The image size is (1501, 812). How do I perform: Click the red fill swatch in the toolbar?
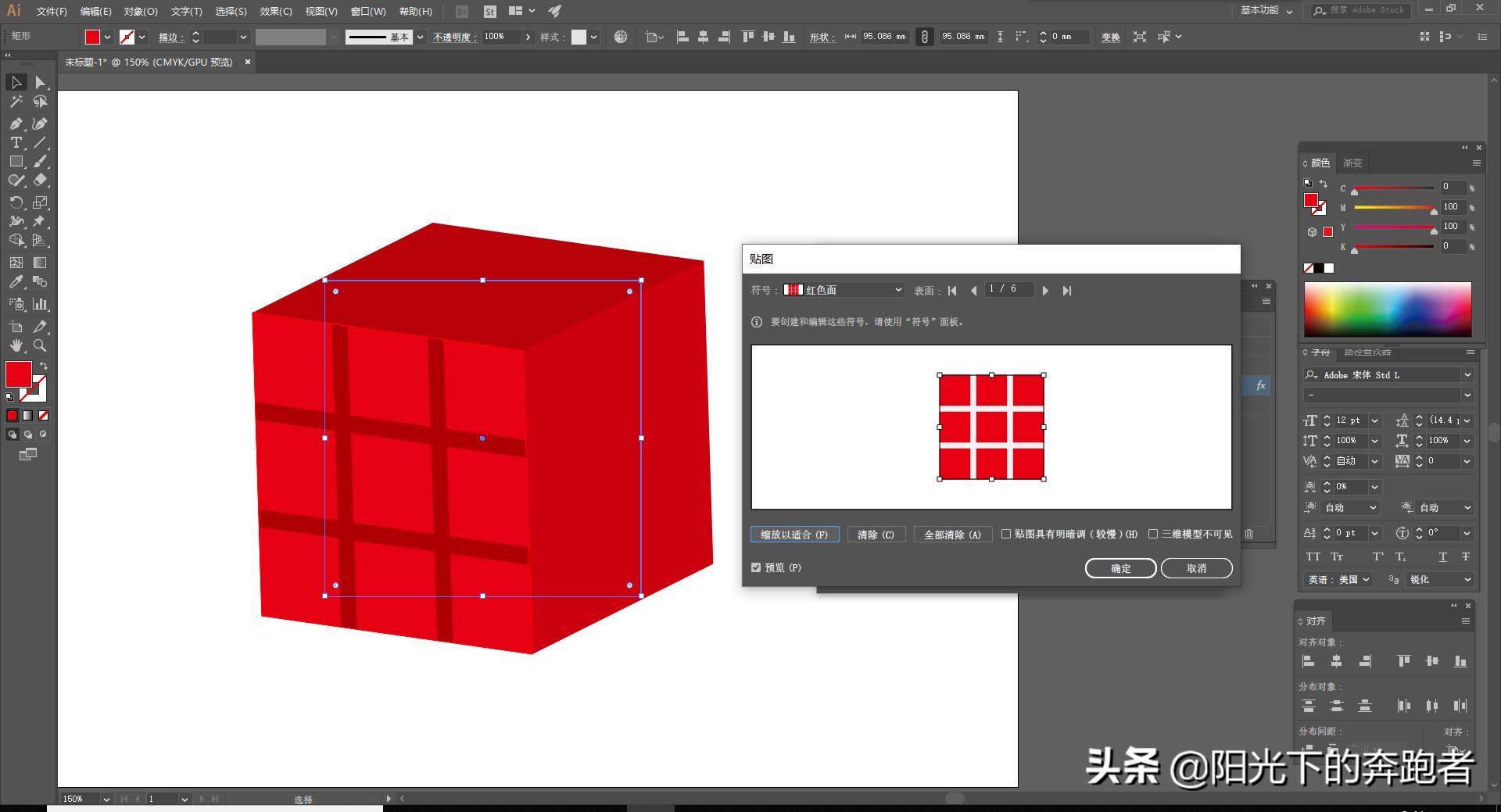(17, 375)
